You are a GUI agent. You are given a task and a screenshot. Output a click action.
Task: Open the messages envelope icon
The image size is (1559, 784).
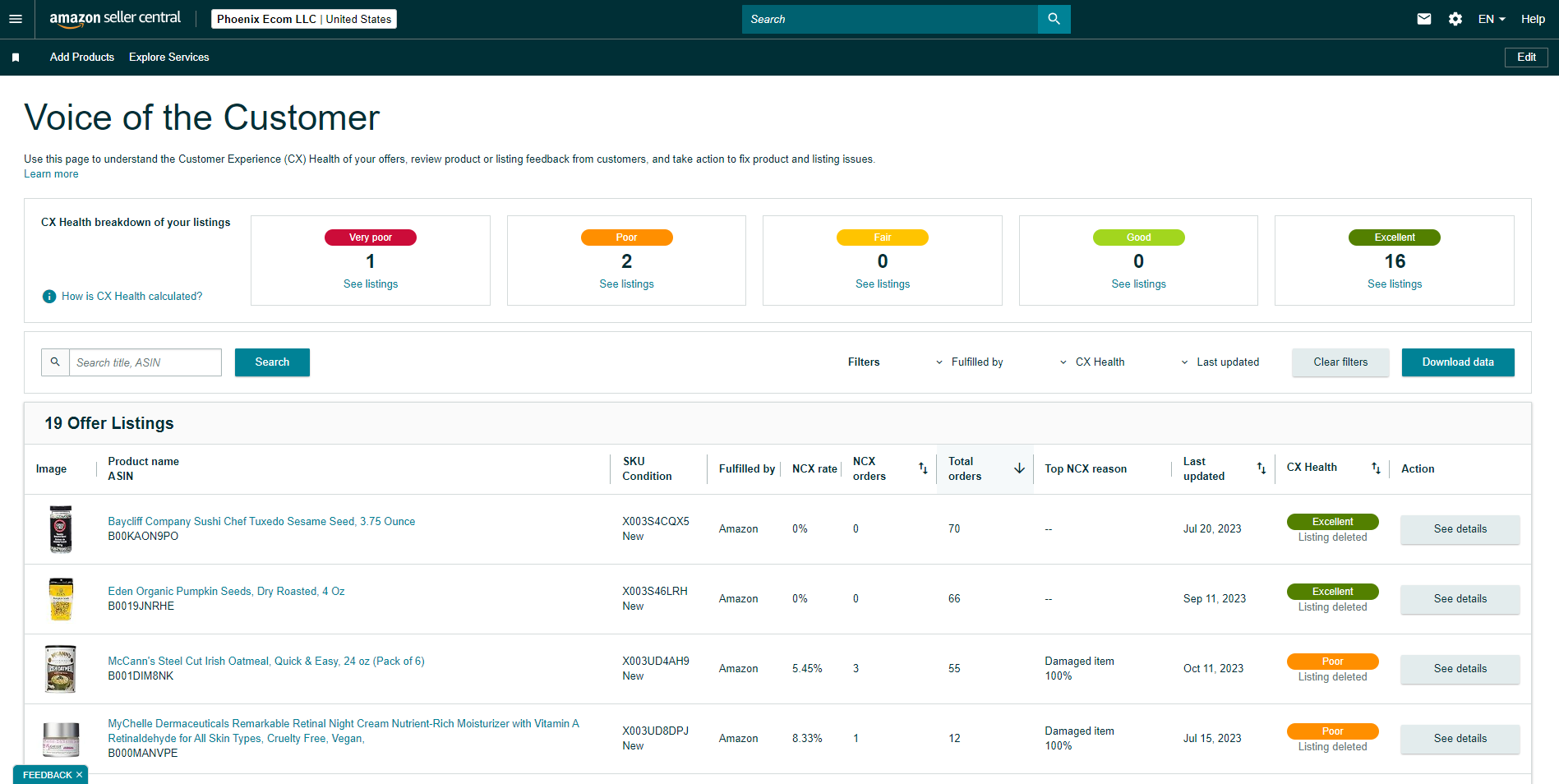coord(1424,19)
